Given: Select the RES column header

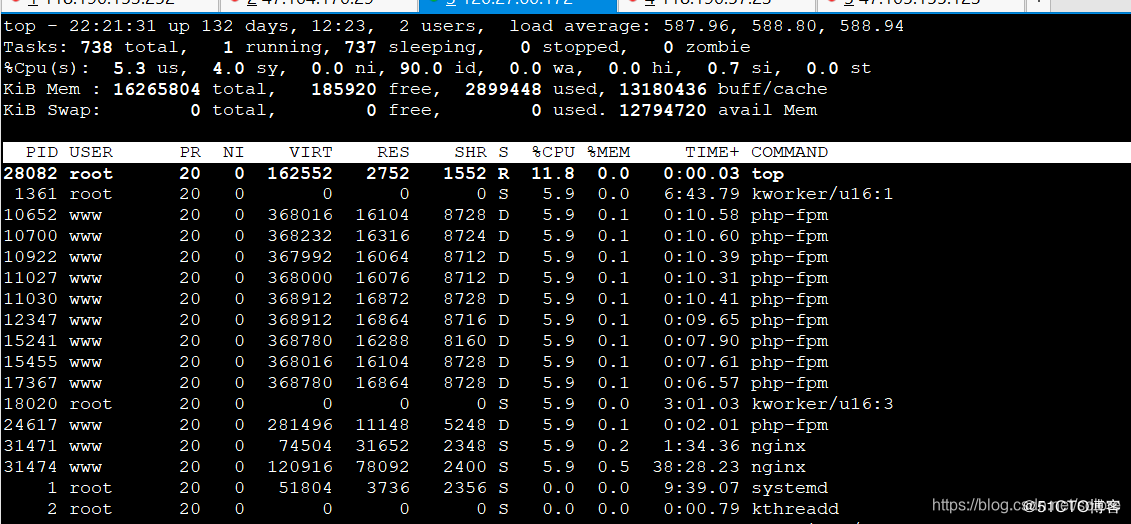Looking at the screenshot, I should [393, 152].
